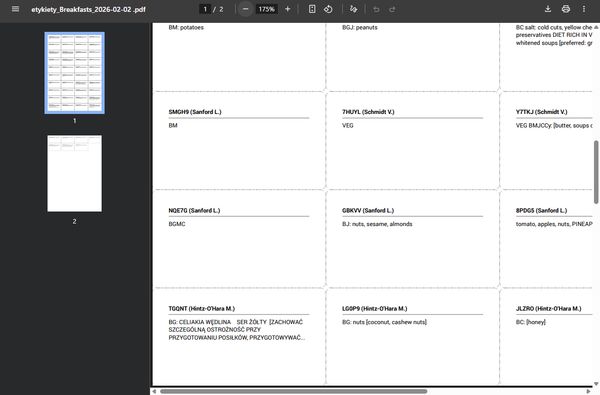
Task: Click the VEG text under 7HUYL
Action: [x=348, y=126]
